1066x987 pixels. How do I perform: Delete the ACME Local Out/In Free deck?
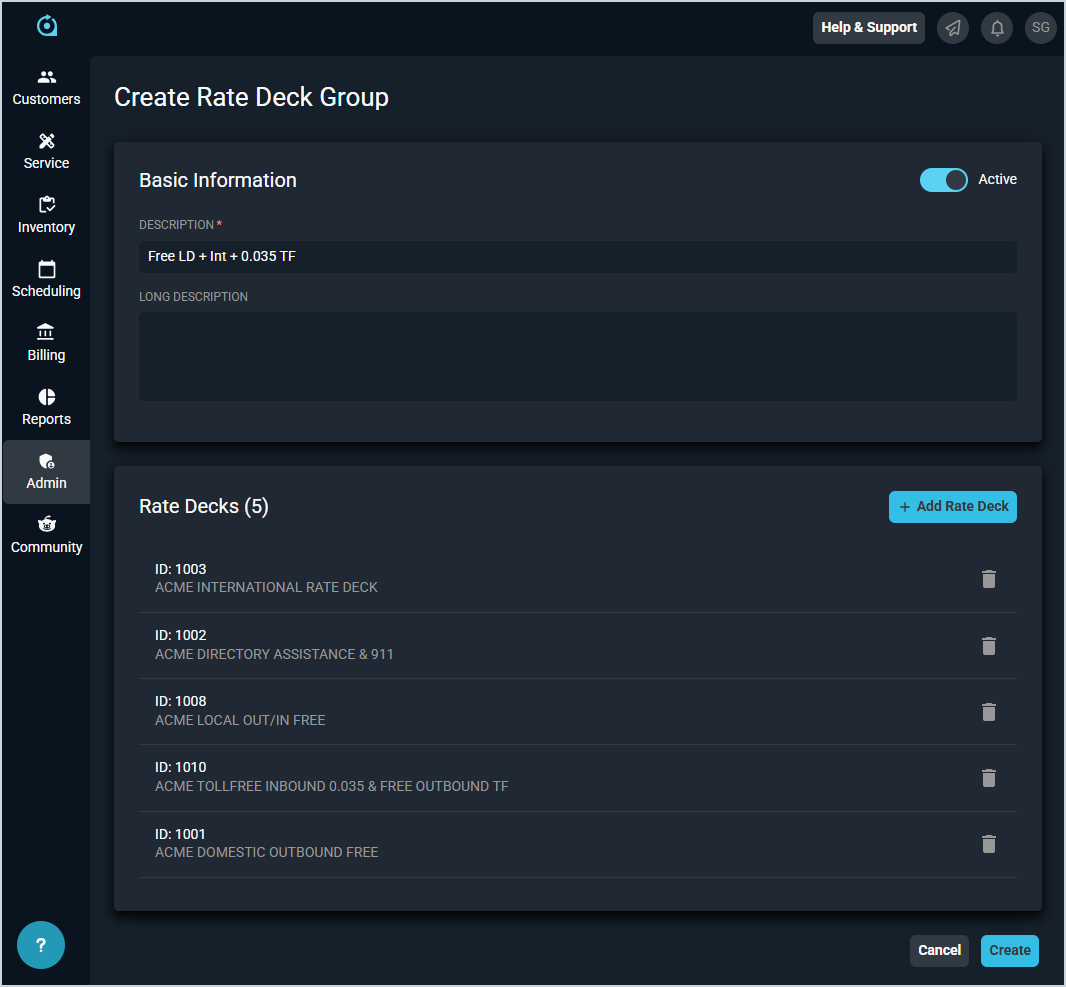[x=988, y=712]
